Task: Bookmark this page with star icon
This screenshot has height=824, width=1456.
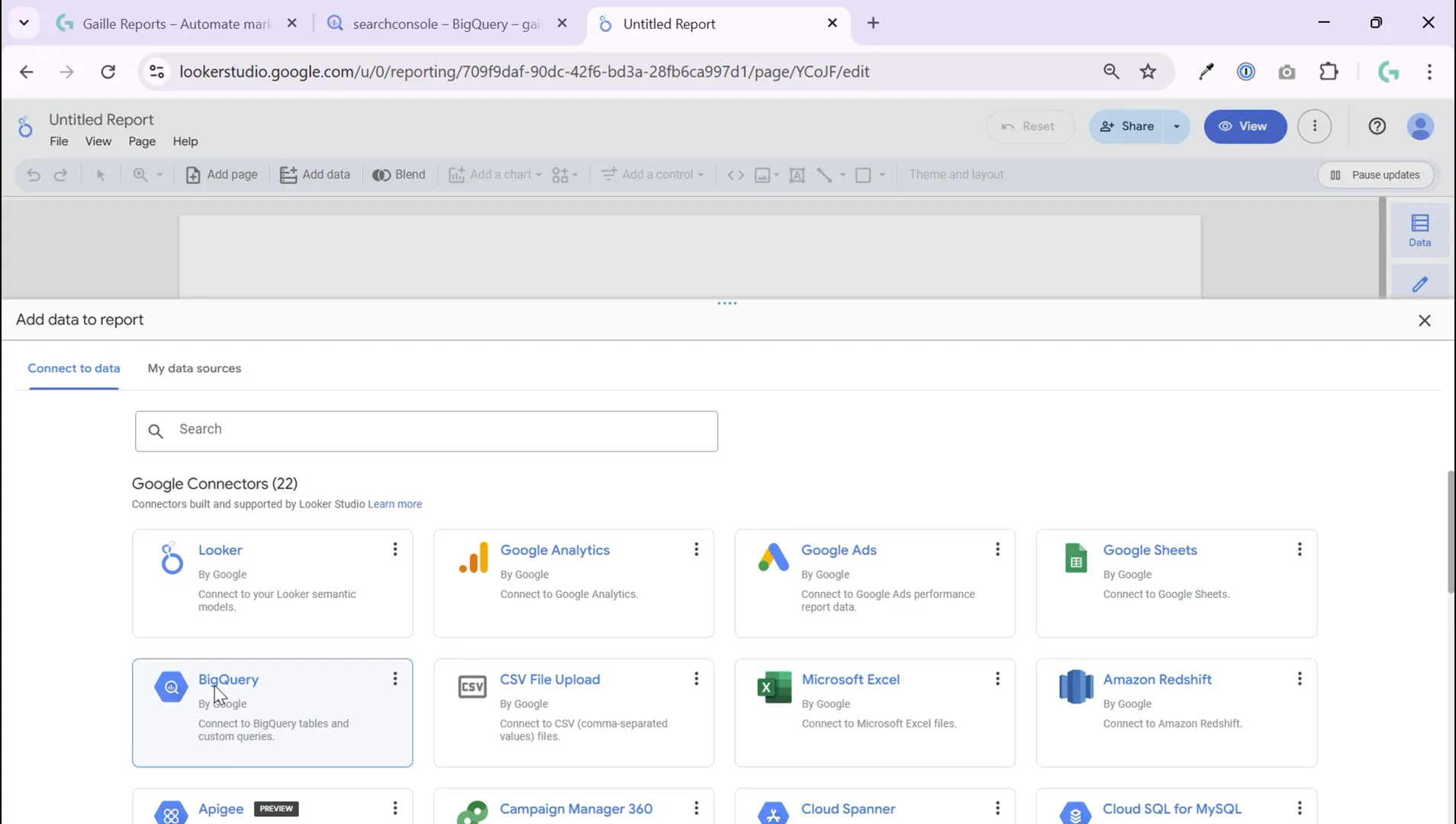Action: pos(1148,72)
